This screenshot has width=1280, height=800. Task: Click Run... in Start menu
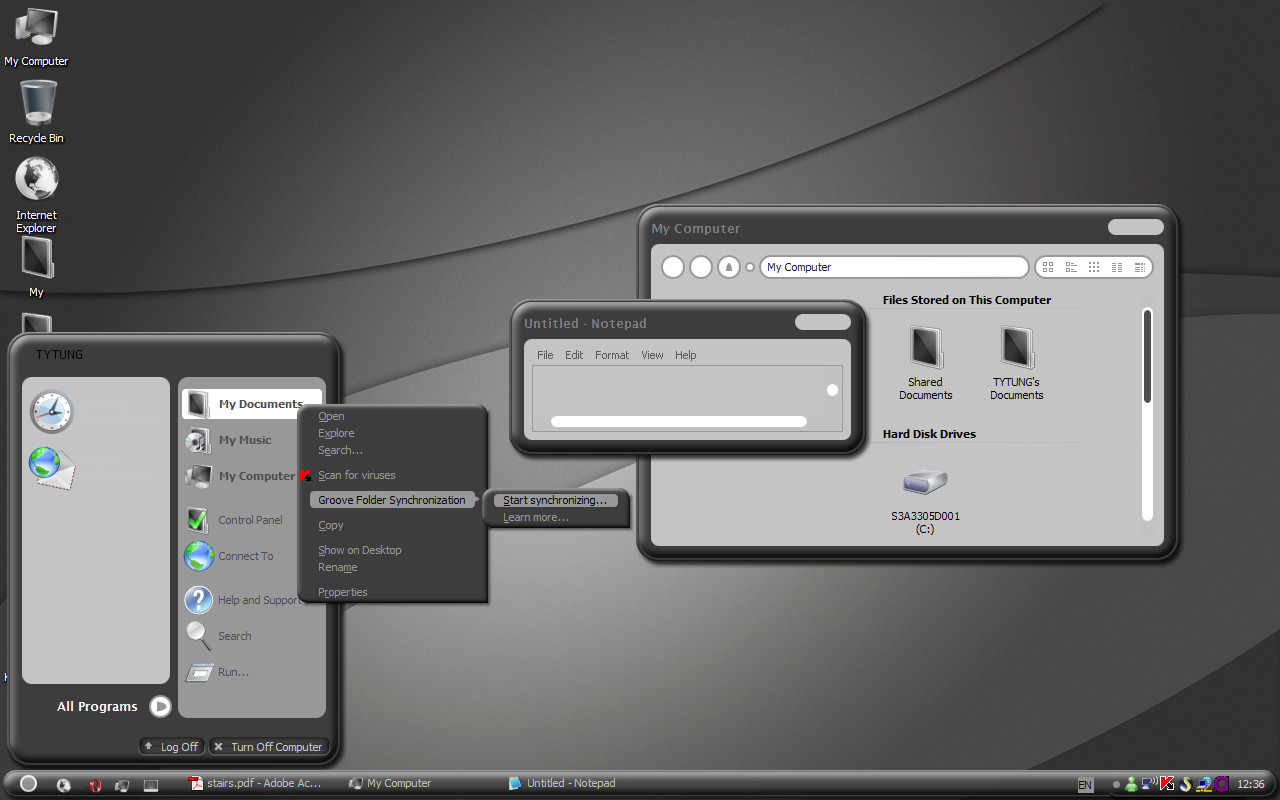[218, 672]
